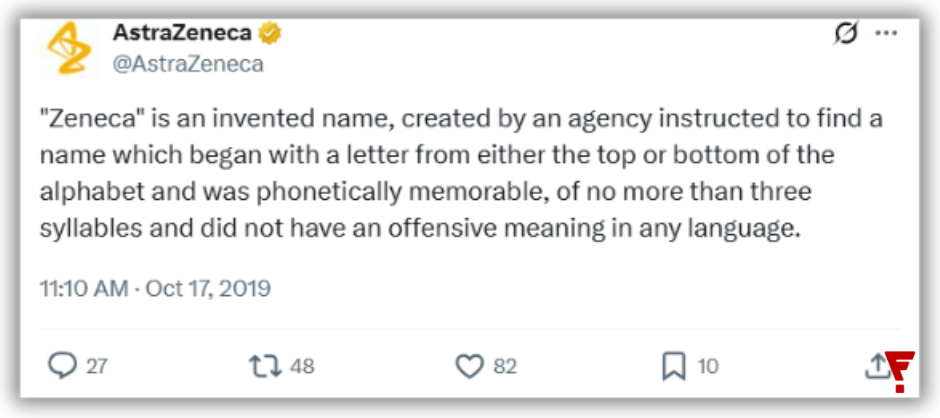Image resolution: width=940 pixels, height=418 pixels.
Task: Click the AstraZeneca display name
Action: pos(182,34)
